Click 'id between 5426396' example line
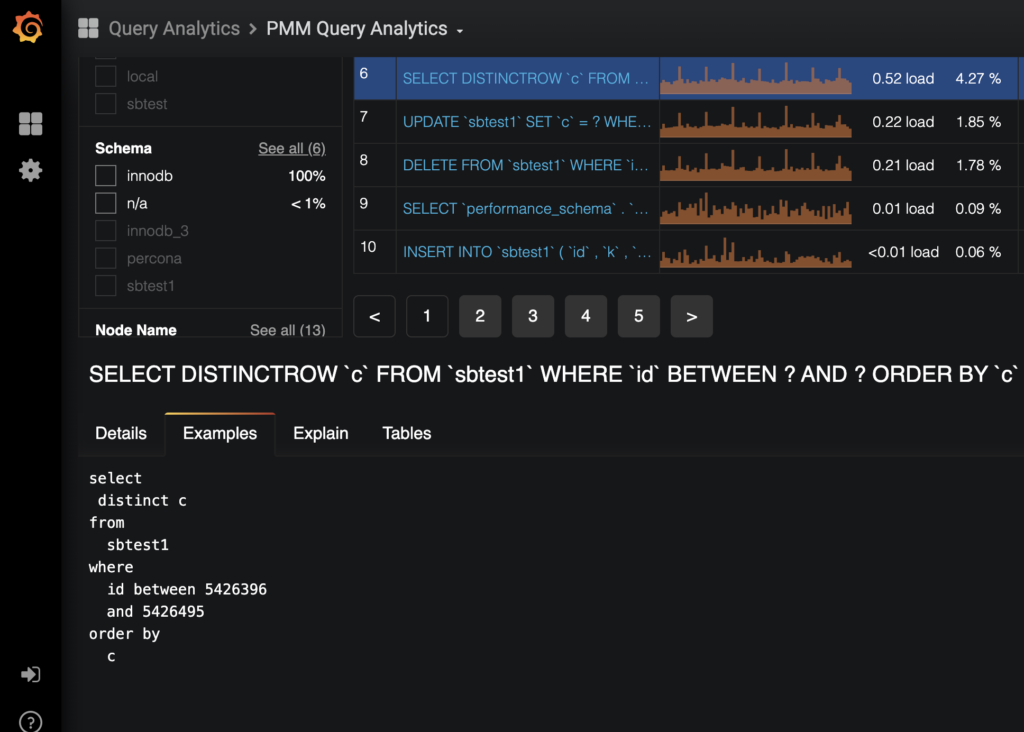Viewport: 1024px width, 732px height. (187, 589)
